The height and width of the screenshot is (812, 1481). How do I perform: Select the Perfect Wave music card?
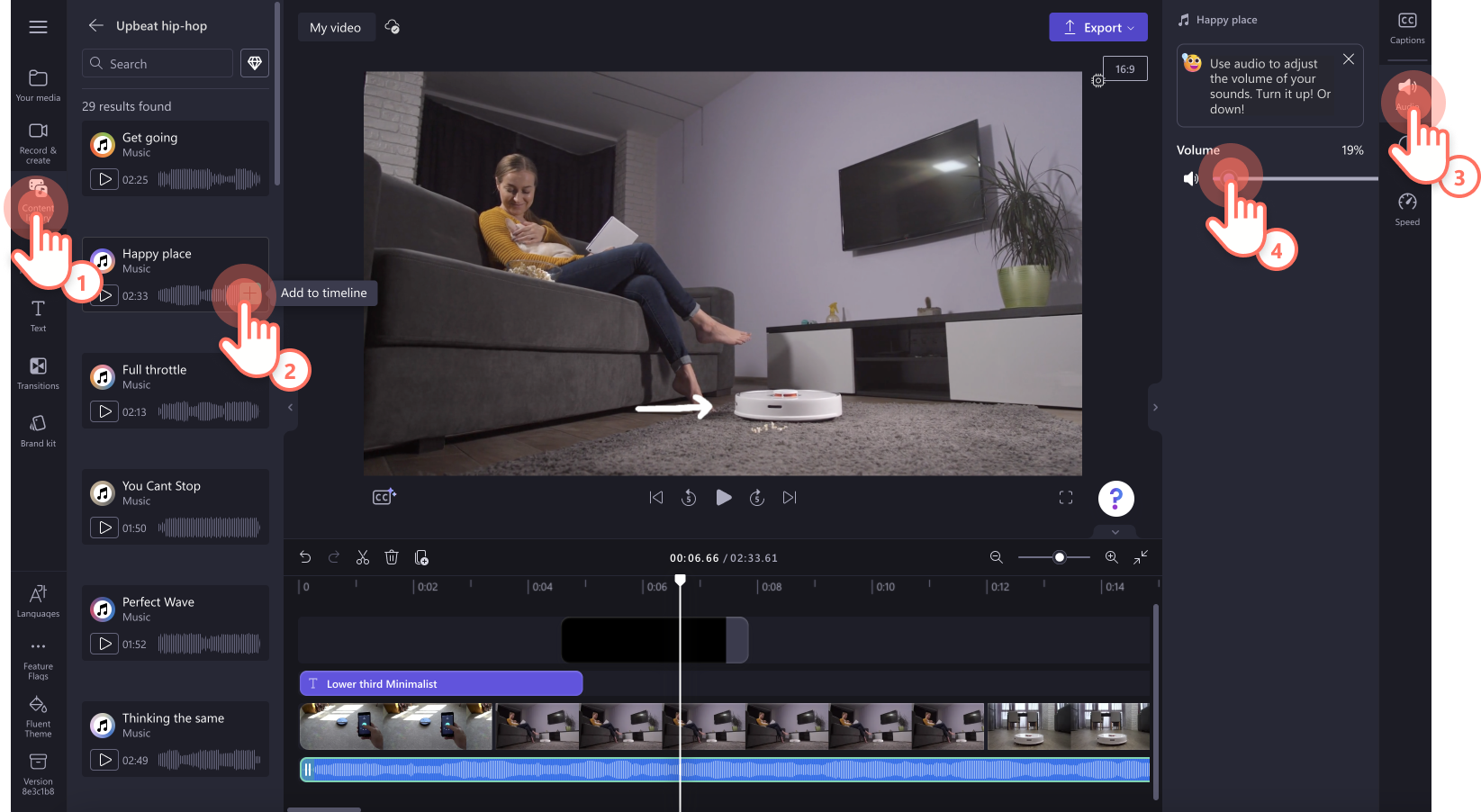point(176,623)
